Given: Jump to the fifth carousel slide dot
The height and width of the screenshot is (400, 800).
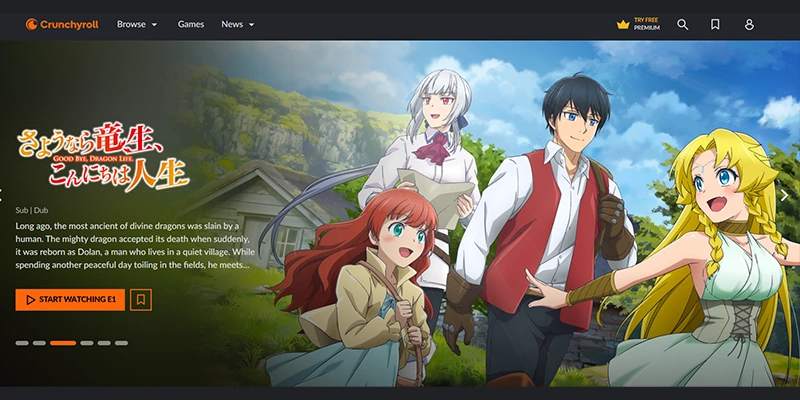Looking at the screenshot, I should click(104, 343).
